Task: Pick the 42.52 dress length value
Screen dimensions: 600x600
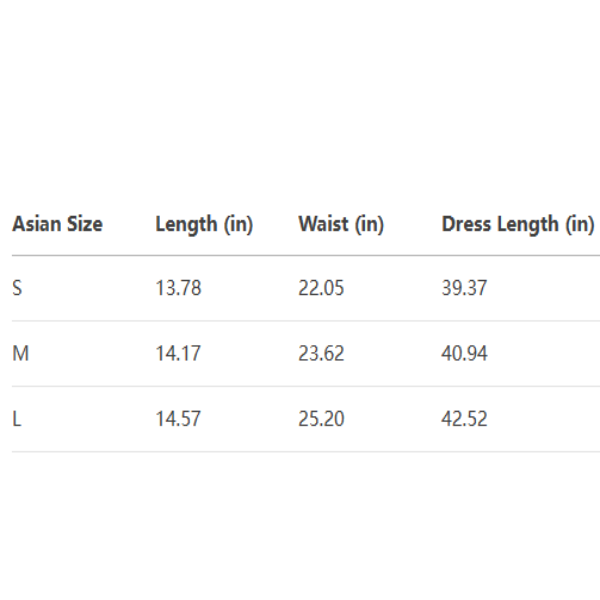Action: (x=464, y=418)
